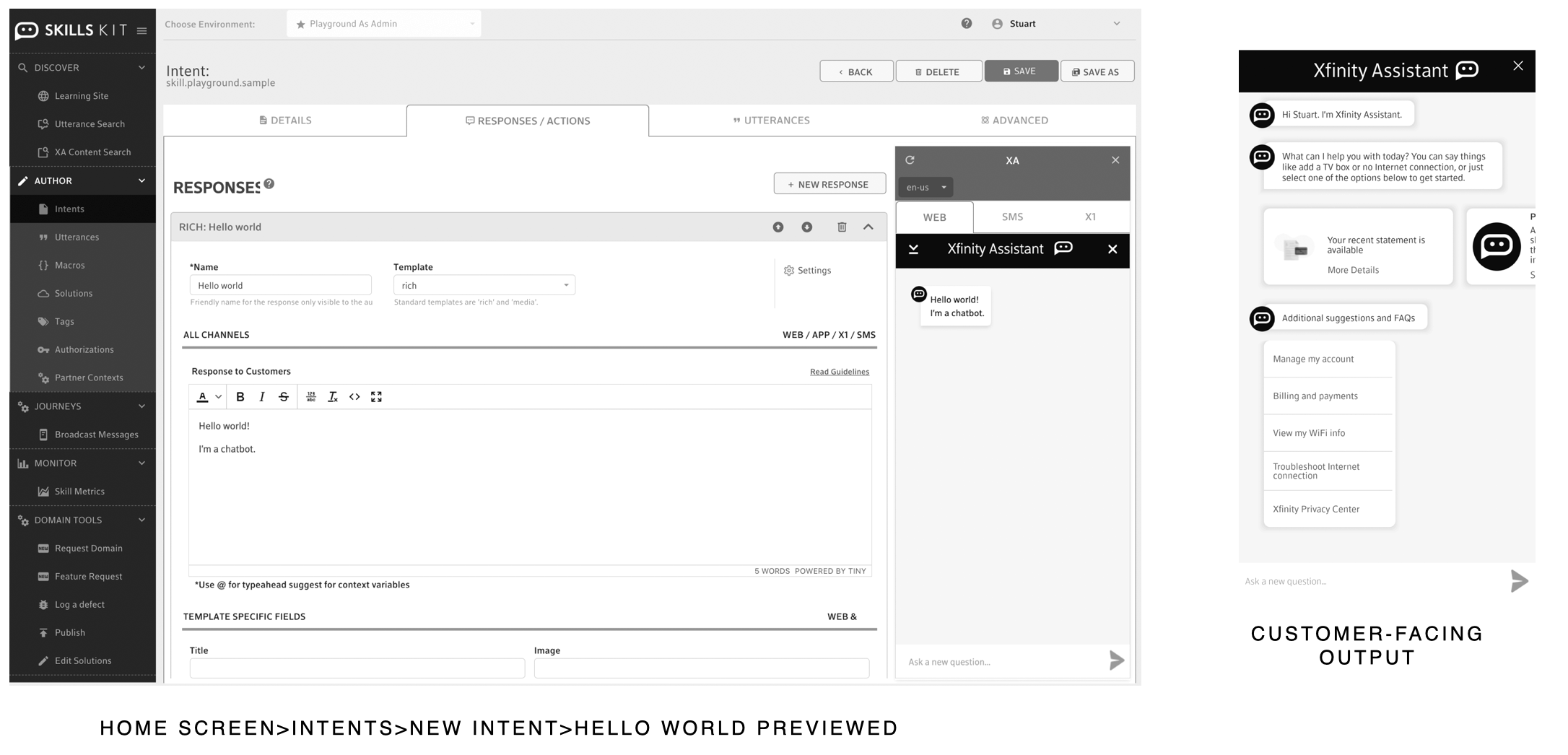Click Ask a new question in XA preview

(x=1001, y=661)
